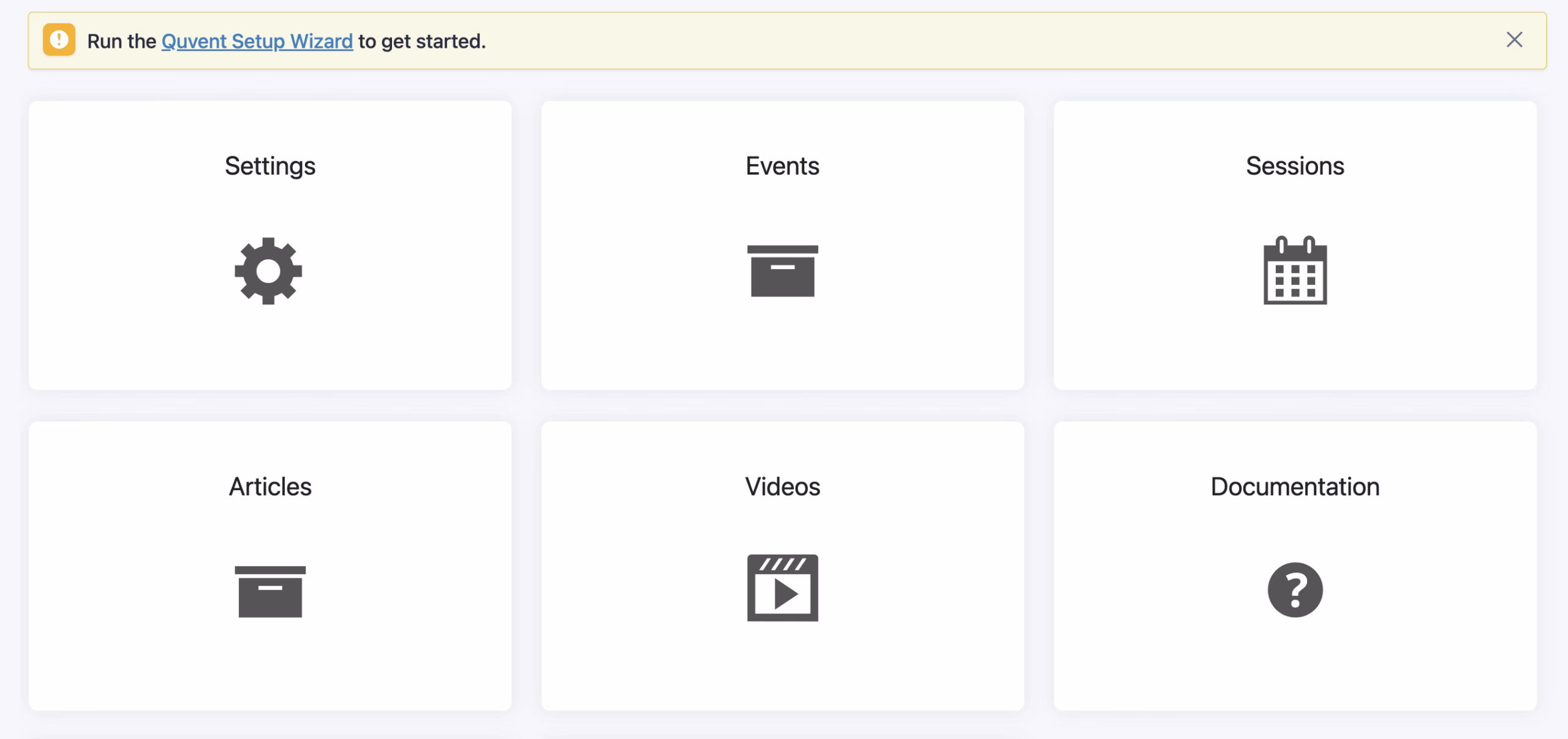1568x739 pixels.
Task: Click empty space below the Events icon
Action: pyautogui.click(x=782, y=349)
